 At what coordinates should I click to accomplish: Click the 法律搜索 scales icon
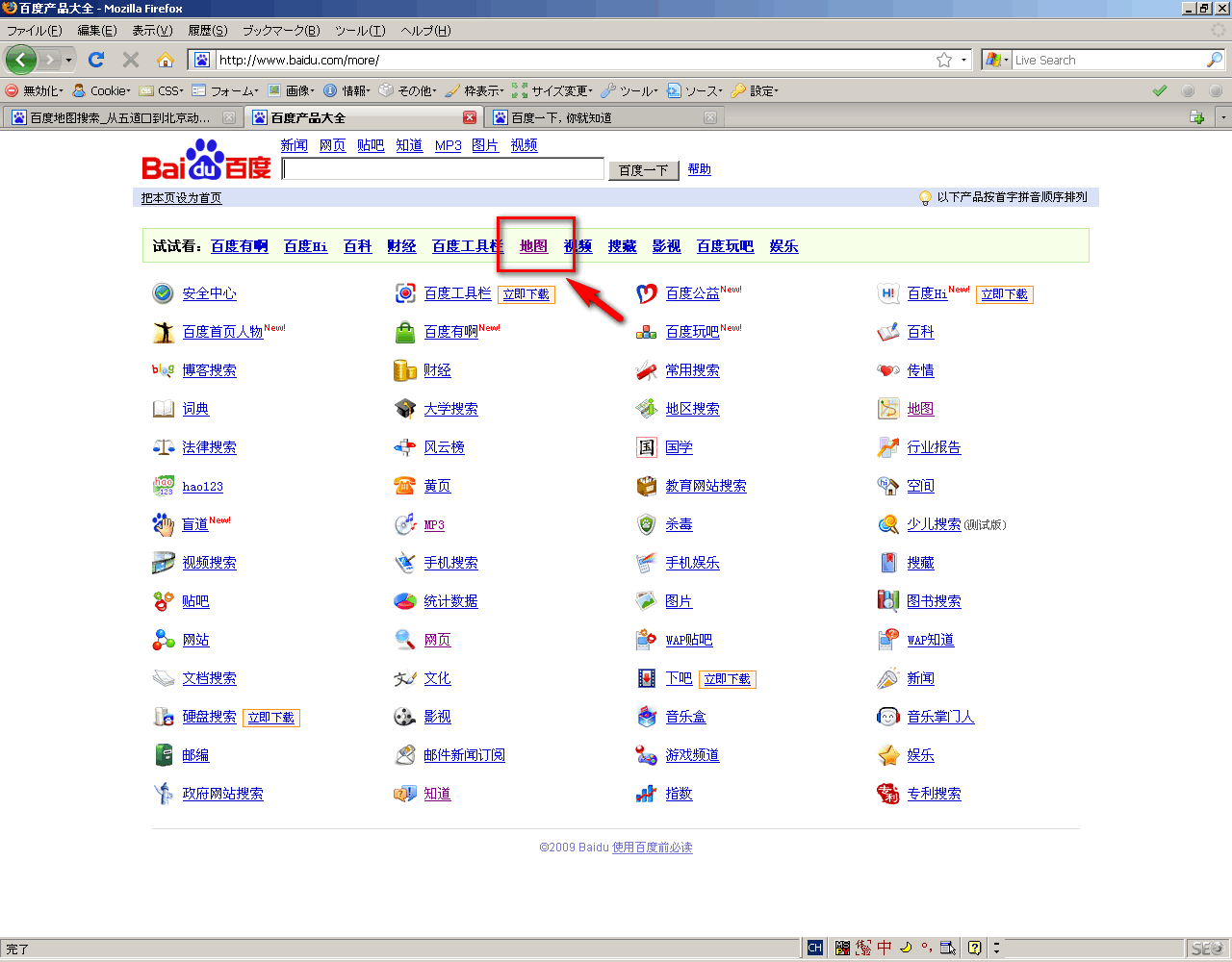[164, 447]
